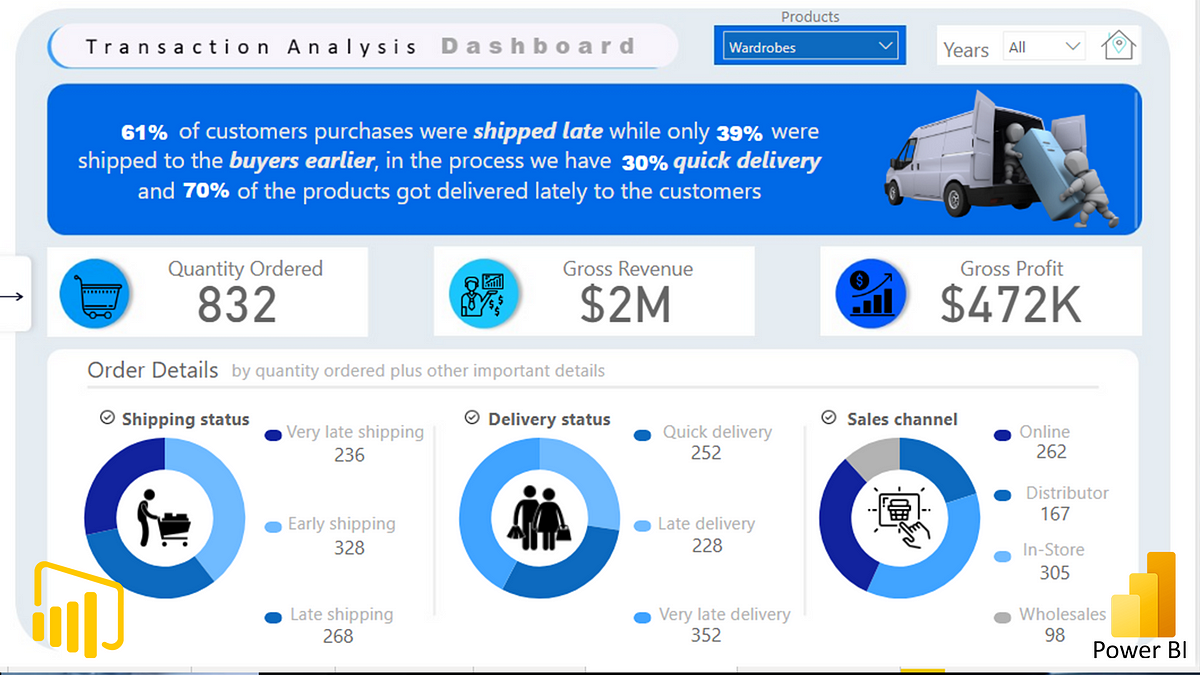Toggle the Delivery status check circle
Viewport: 1200px width, 675px height.
tap(473, 419)
